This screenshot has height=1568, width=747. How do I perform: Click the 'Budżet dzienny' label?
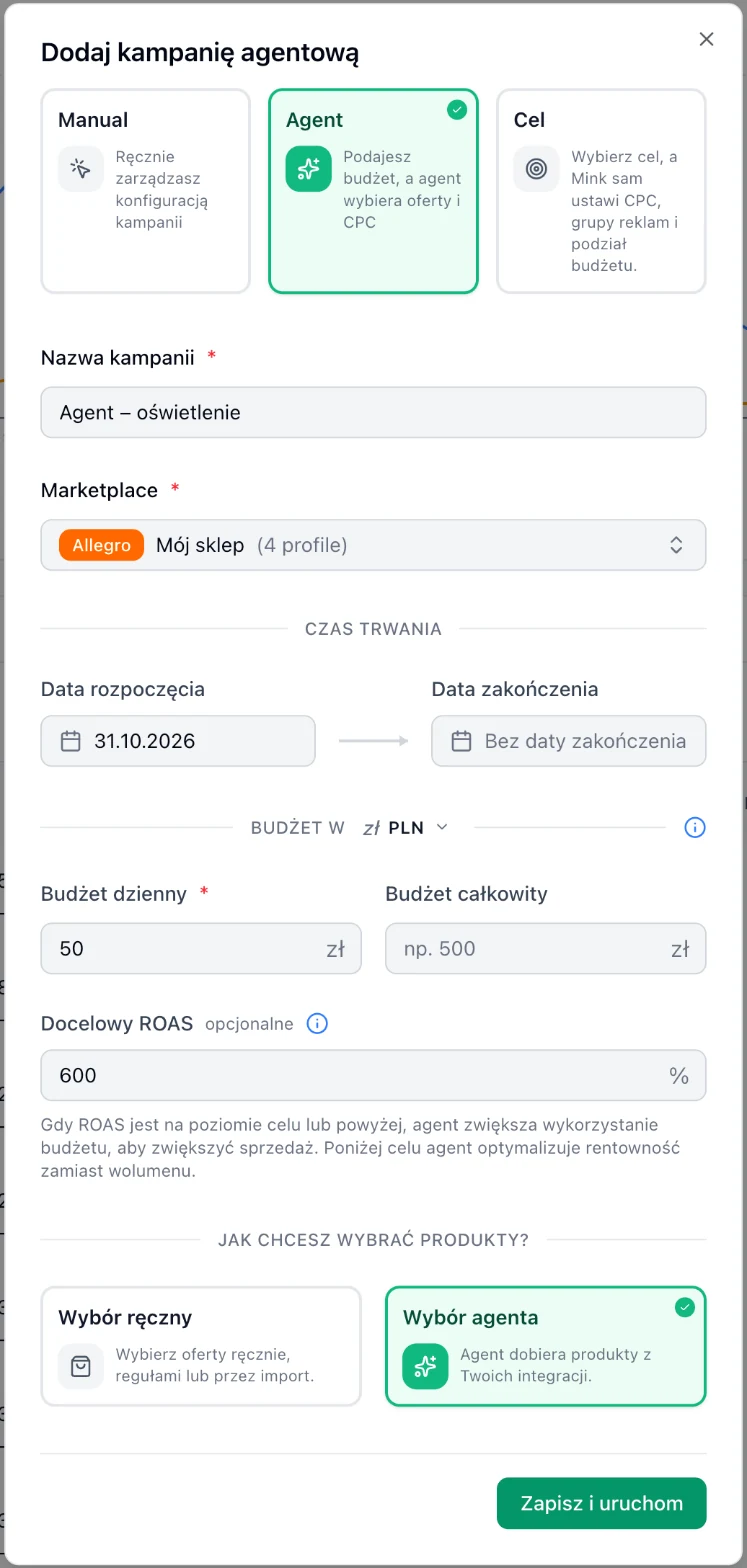pyautogui.click(x=114, y=894)
